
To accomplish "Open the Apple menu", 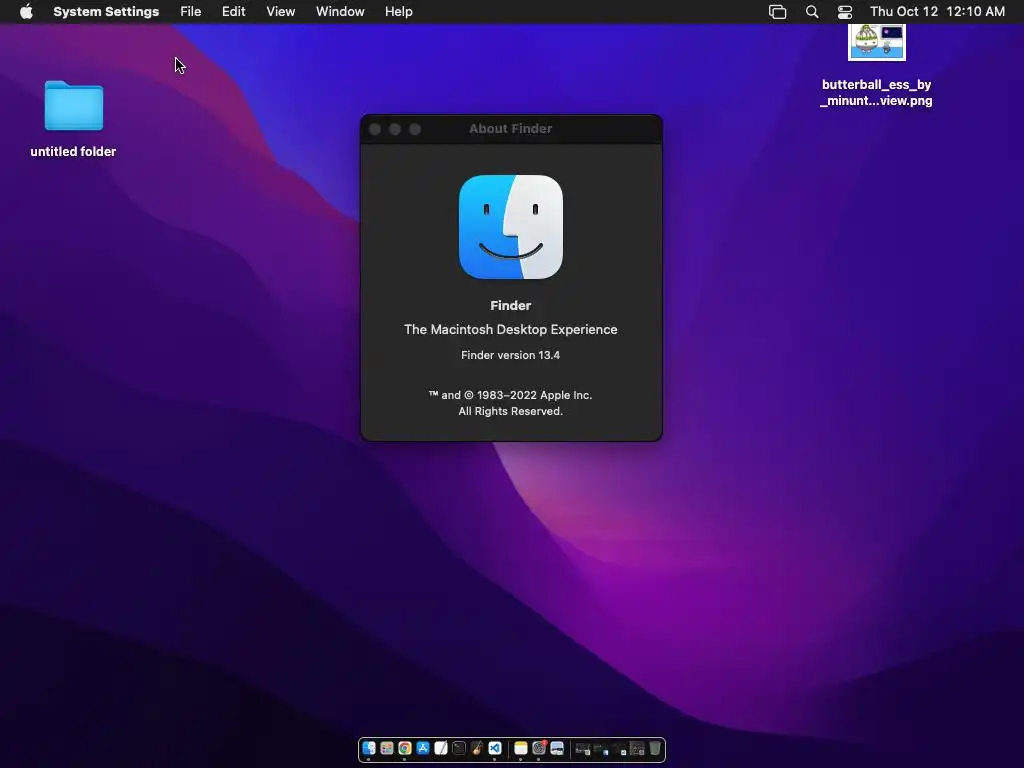I will point(26,11).
